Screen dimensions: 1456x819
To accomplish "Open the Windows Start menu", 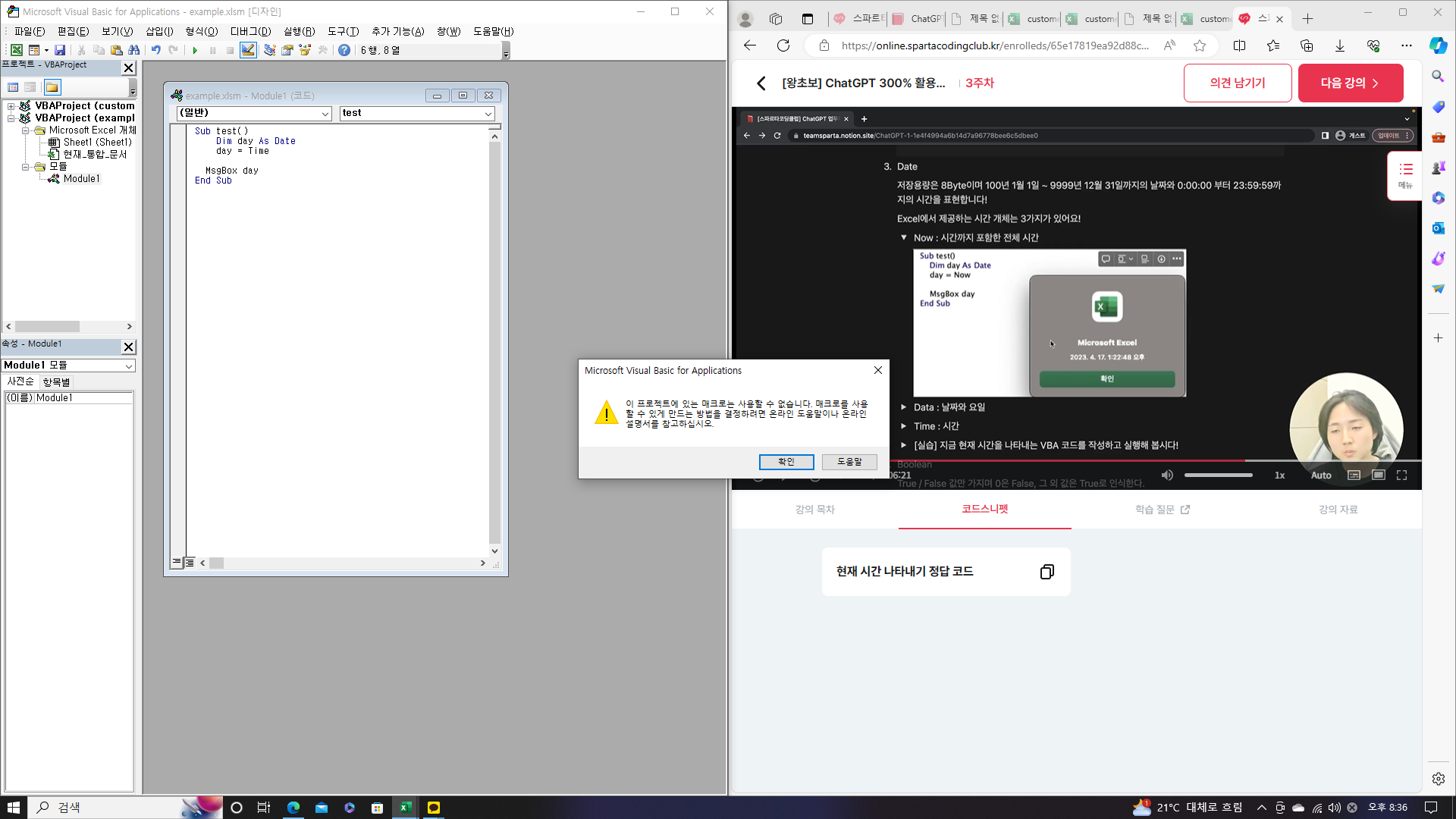I will pyautogui.click(x=14, y=808).
